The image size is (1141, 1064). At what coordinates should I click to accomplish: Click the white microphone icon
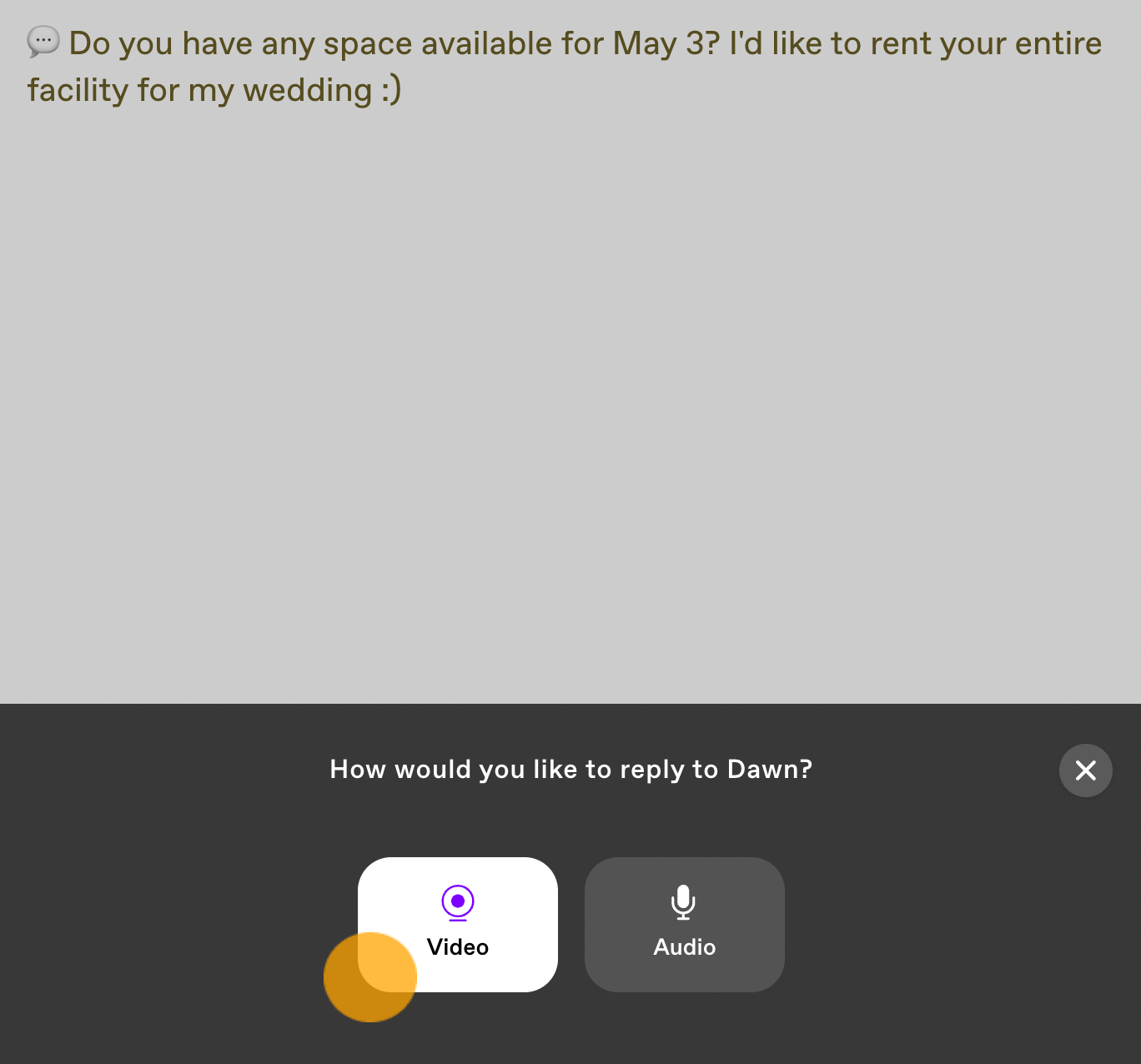pyautogui.click(x=683, y=902)
